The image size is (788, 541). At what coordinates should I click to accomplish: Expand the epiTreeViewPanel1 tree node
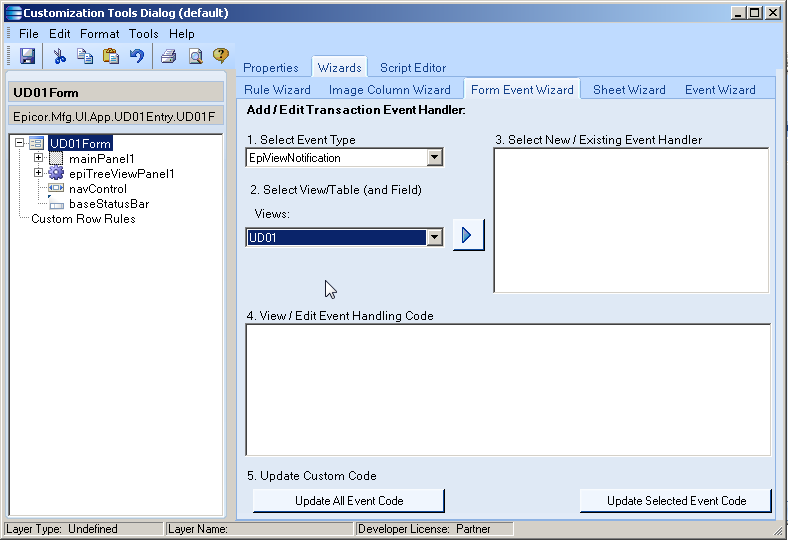pyautogui.click(x=38, y=173)
